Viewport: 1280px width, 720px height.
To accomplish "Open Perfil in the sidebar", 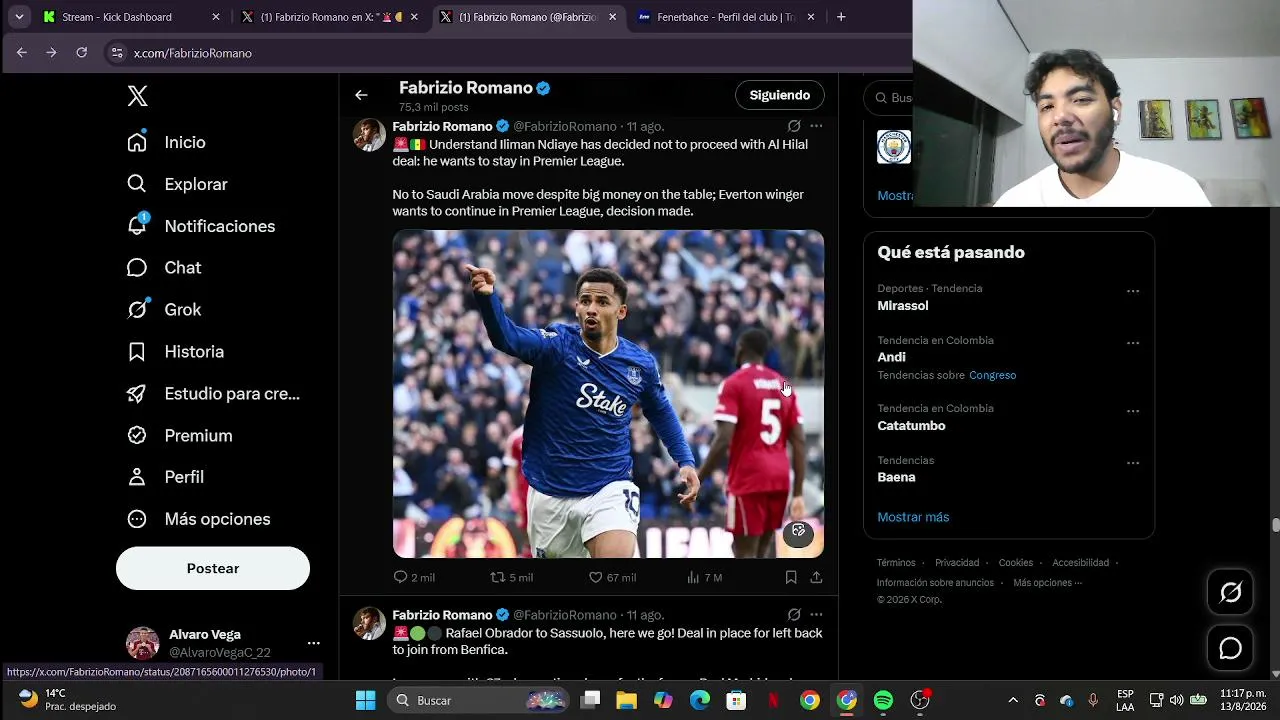I will (x=166, y=477).
